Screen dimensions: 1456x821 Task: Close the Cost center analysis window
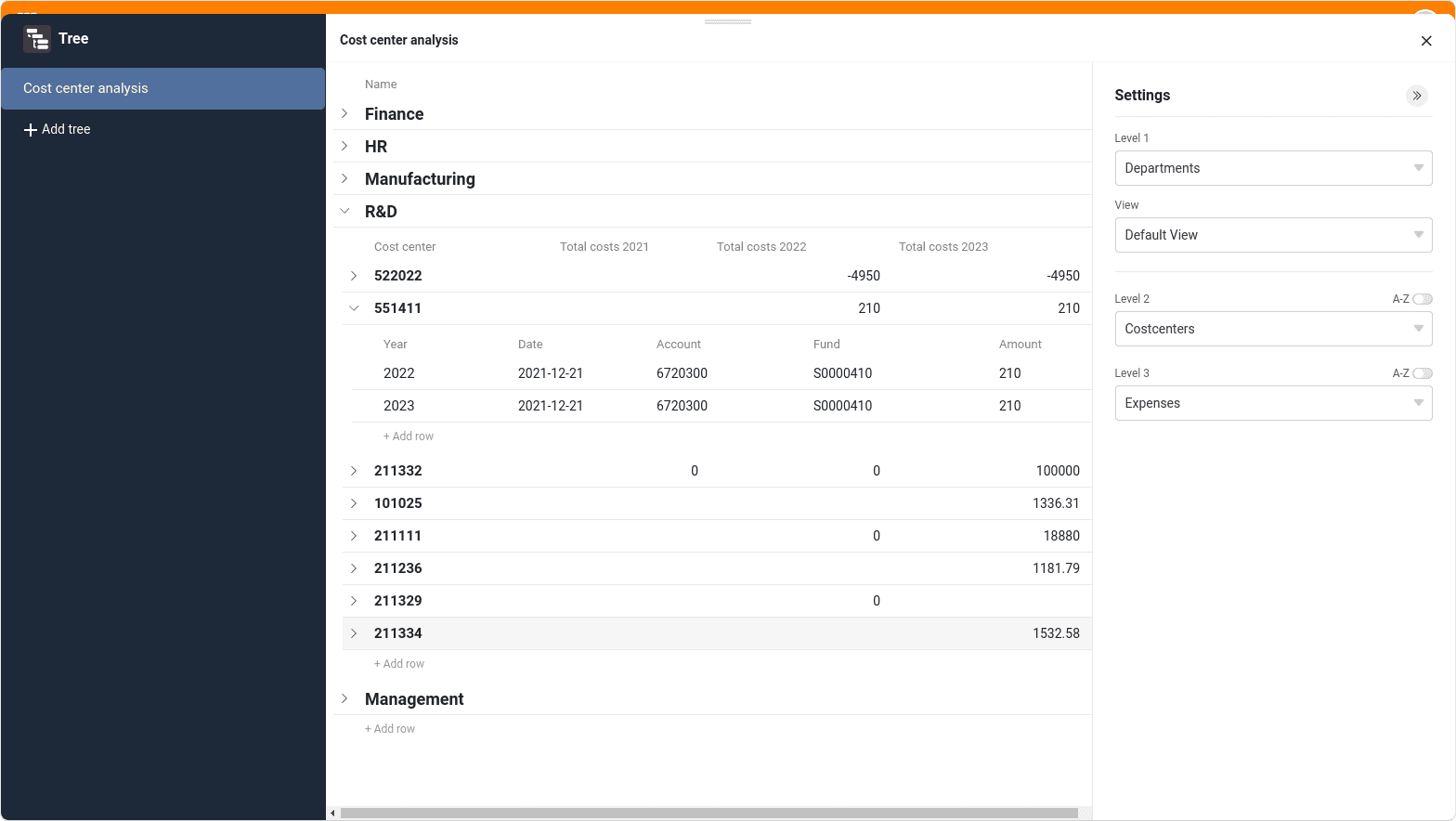tap(1426, 41)
